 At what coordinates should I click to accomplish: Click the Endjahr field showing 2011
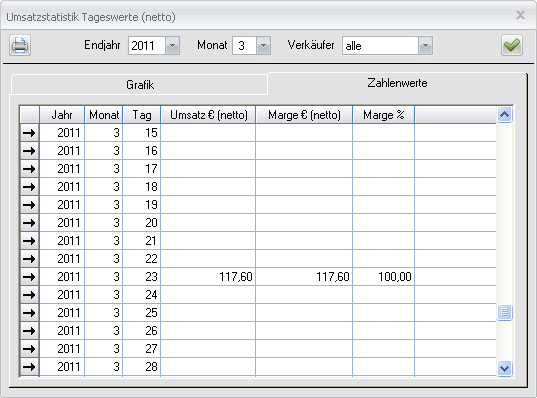(x=147, y=46)
